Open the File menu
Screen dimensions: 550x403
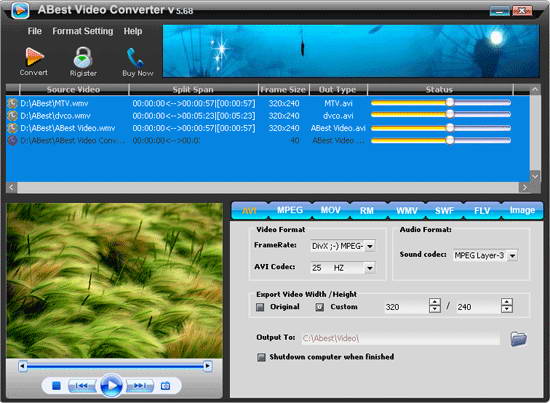click(x=35, y=31)
